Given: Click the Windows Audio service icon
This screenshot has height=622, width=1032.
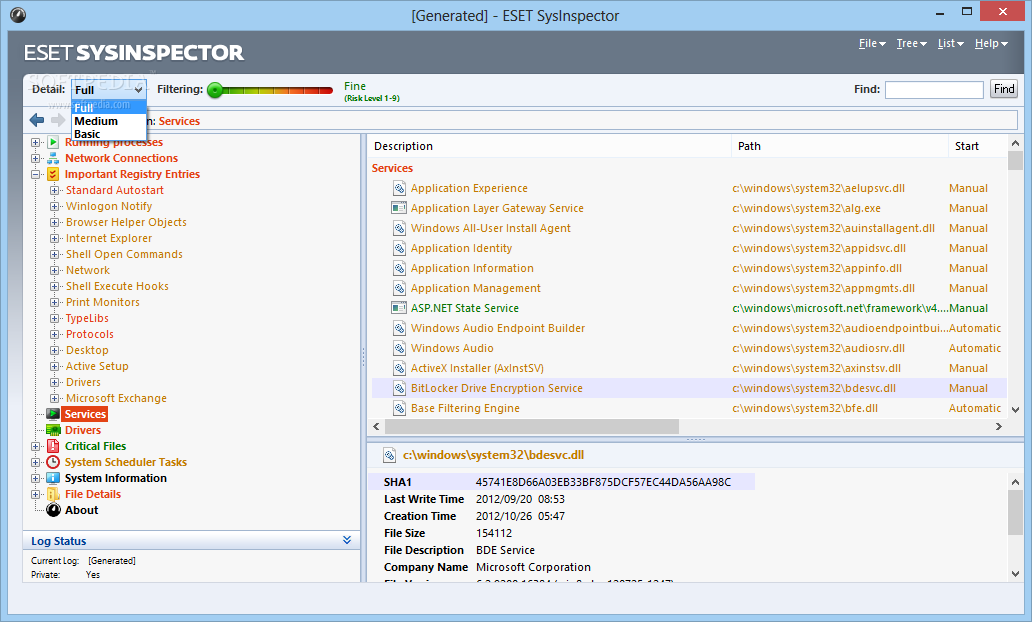Looking at the screenshot, I should (399, 348).
